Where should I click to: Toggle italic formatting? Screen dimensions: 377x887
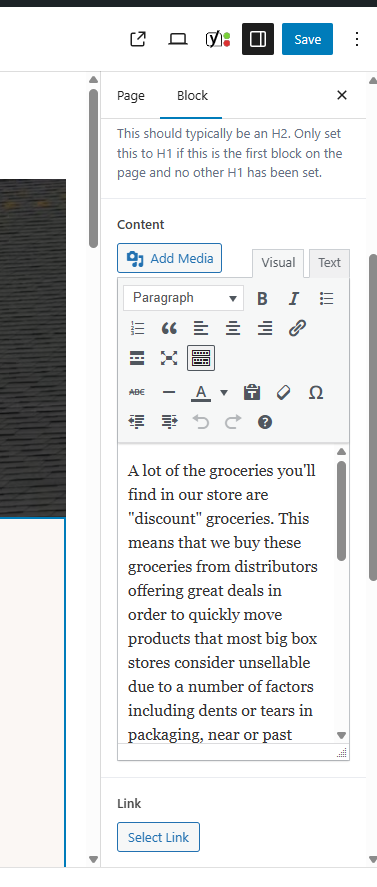pyautogui.click(x=293, y=299)
